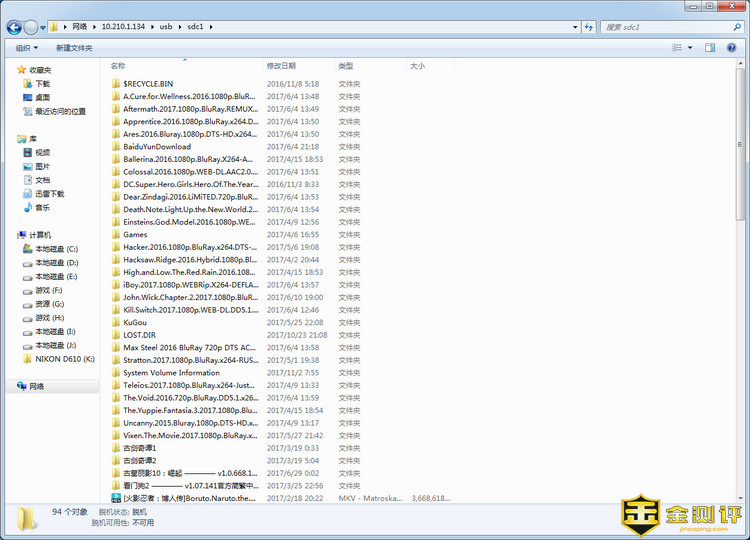Viewport: 750px width, 540px height.
Task: Click the change view icon in toolbar
Action: pyautogui.click(x=677, y=47)
